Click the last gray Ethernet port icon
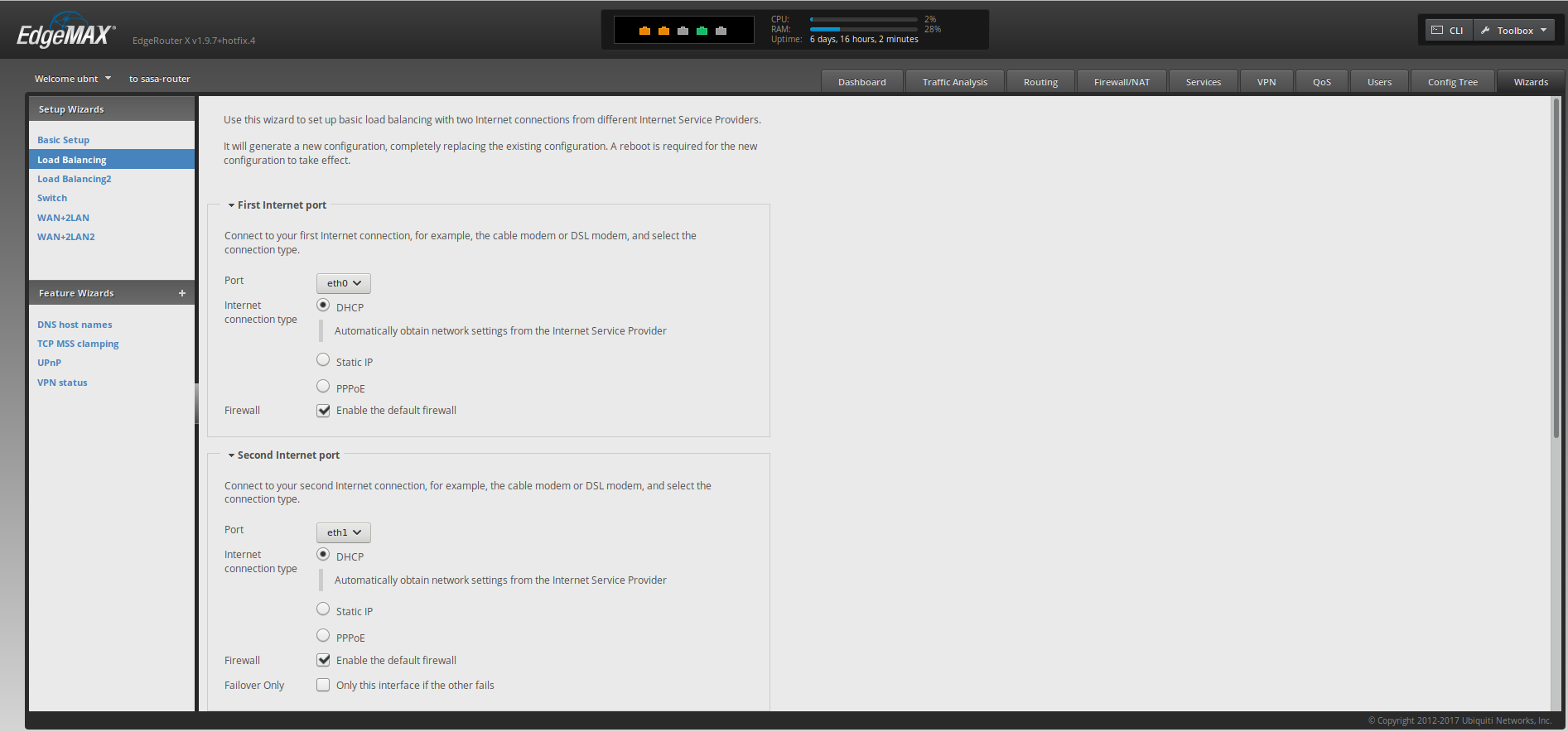The image size is (1568, 732). pyautogui.click(x=721, y=31)
